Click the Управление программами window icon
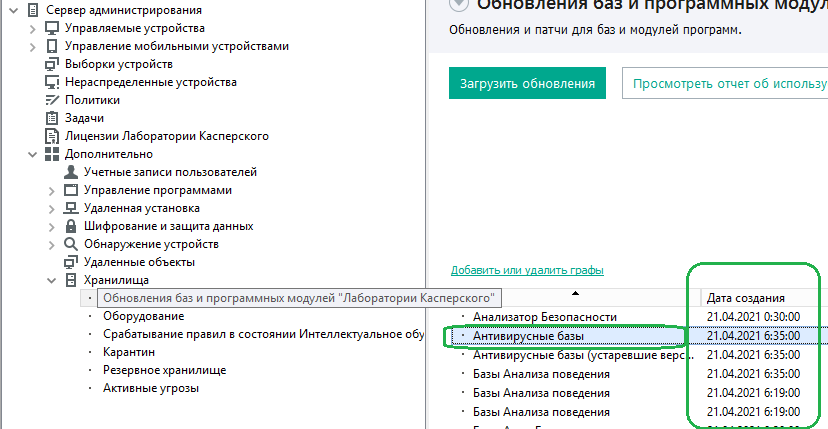The image size is (828, 429). point(71,190)
